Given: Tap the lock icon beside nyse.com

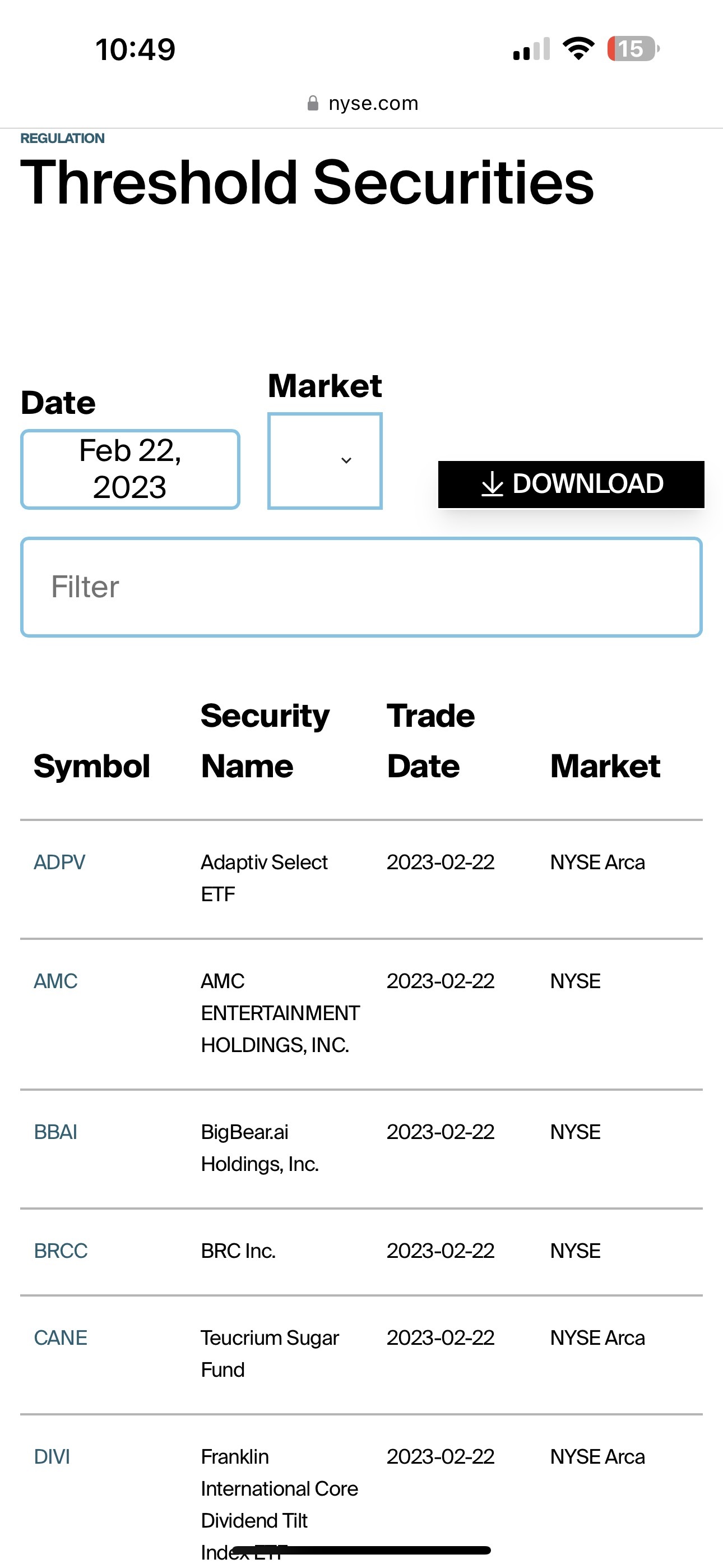Looking at the screenshot, I should coord(313,103).
